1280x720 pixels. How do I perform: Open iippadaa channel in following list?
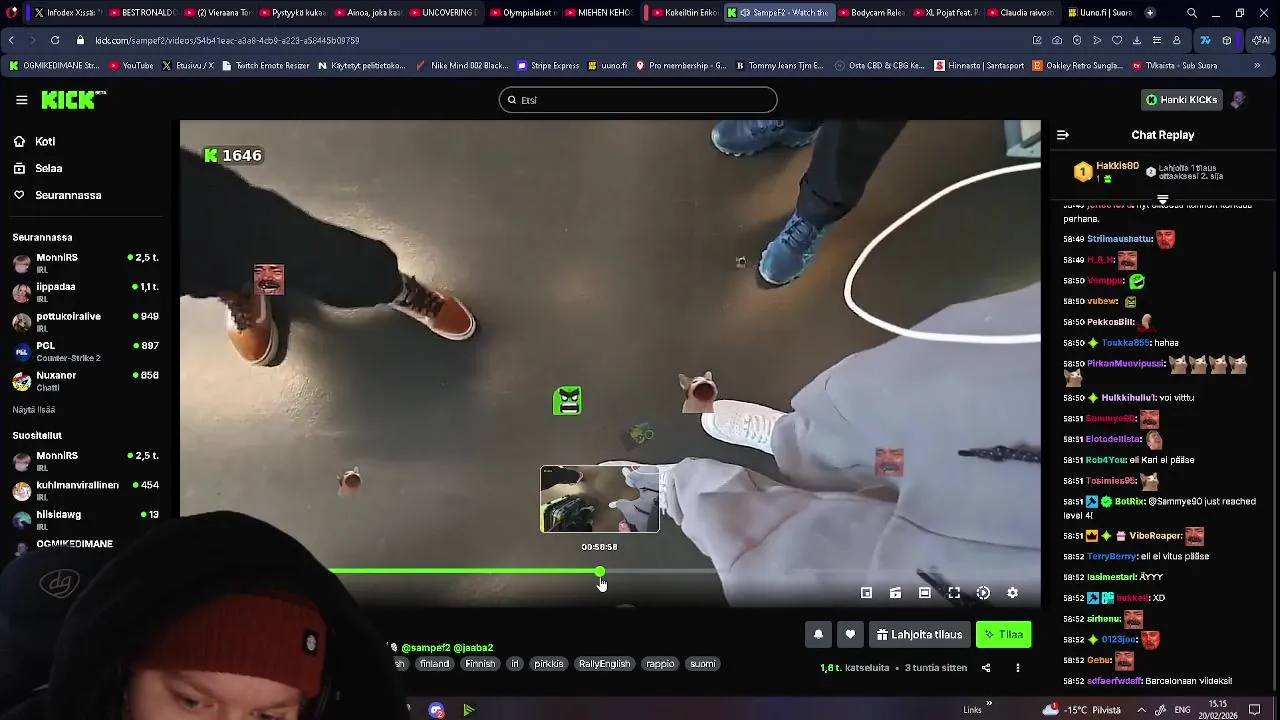tap(85, 292)
